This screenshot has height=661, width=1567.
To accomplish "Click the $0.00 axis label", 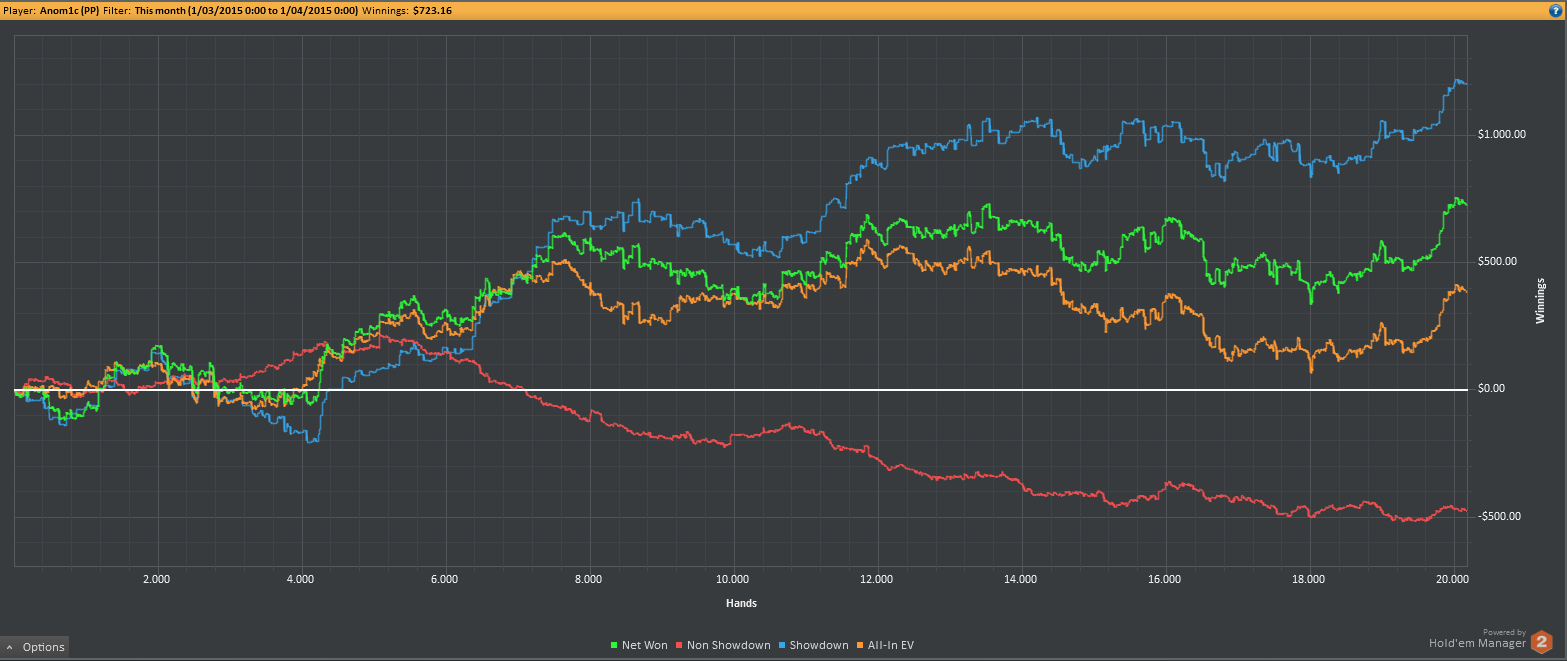I will coord(1491,389).
